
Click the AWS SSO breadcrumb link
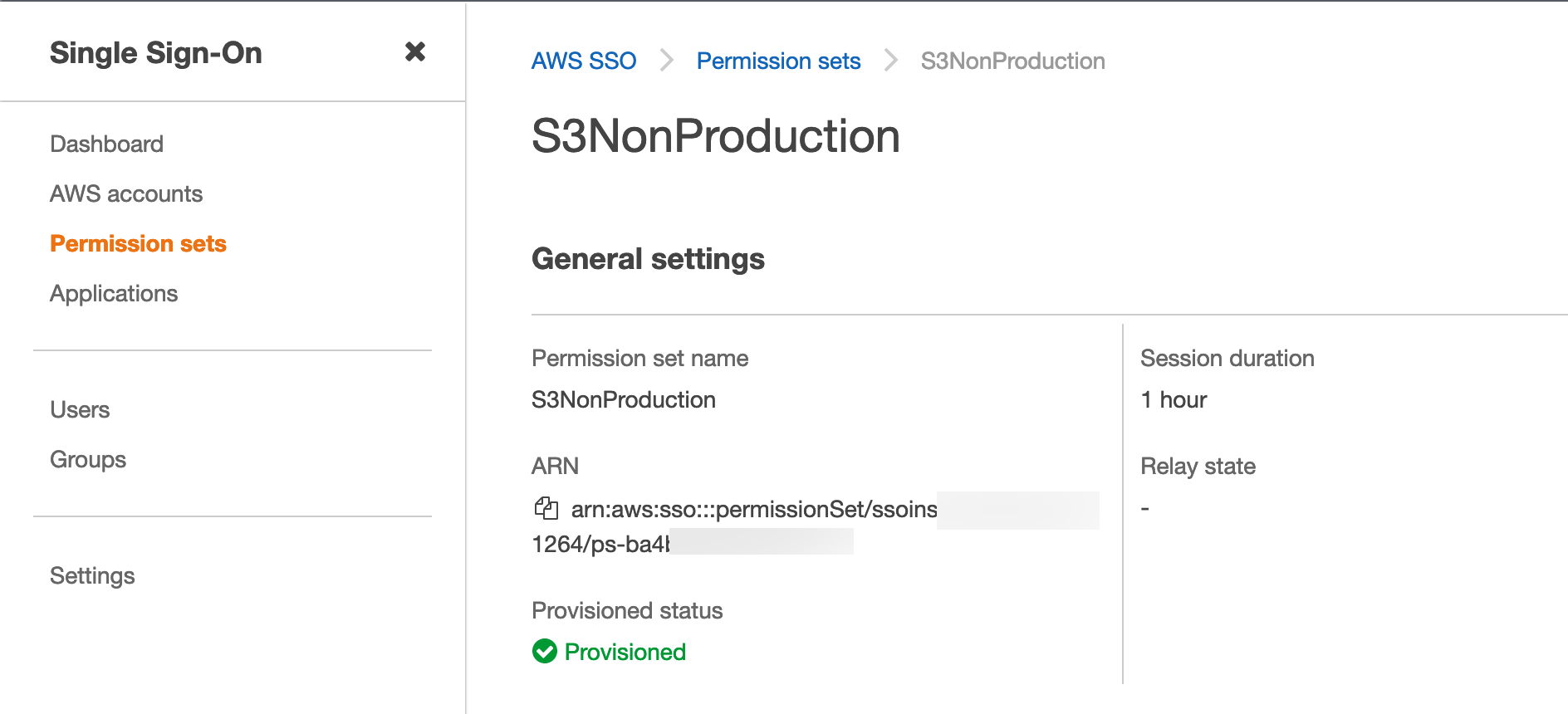[x=584, y=61]
